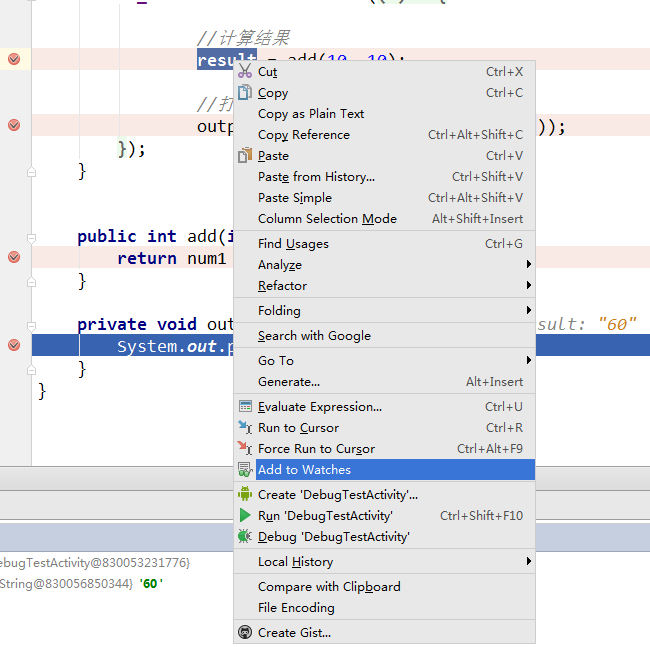Select Search with Google
Screen dimensions: 650x647
tap(384, 336)
